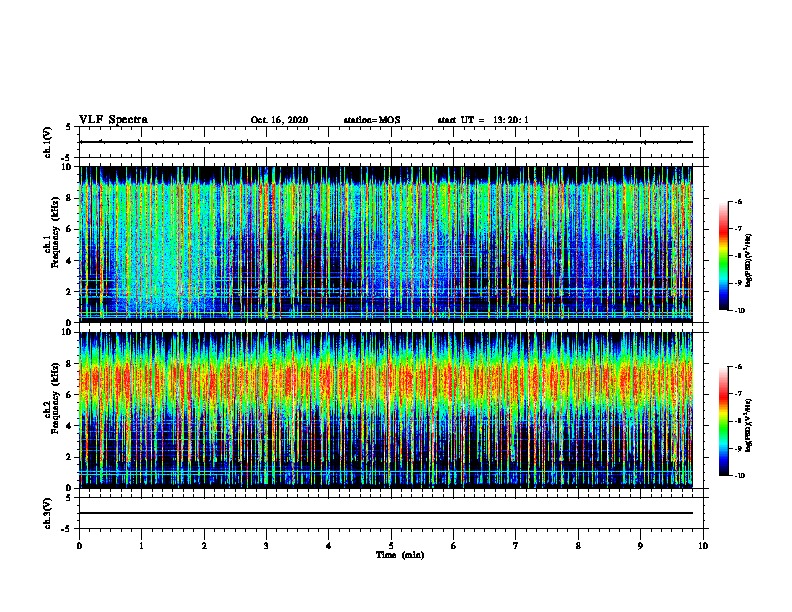Click the ch.2 spectrogram color scale bar
Screen dimensions: 792x612
tap(724, 421)
